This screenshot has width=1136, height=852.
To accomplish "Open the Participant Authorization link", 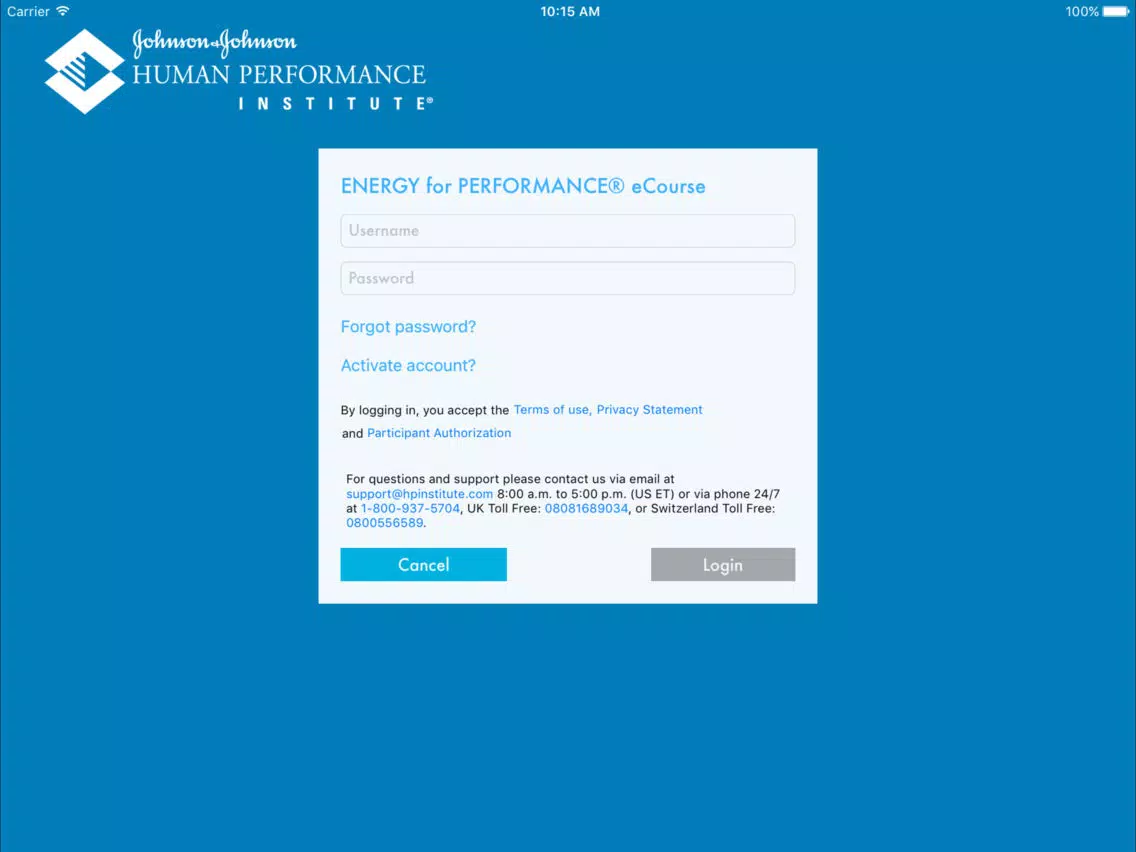I will pos(439,433).
